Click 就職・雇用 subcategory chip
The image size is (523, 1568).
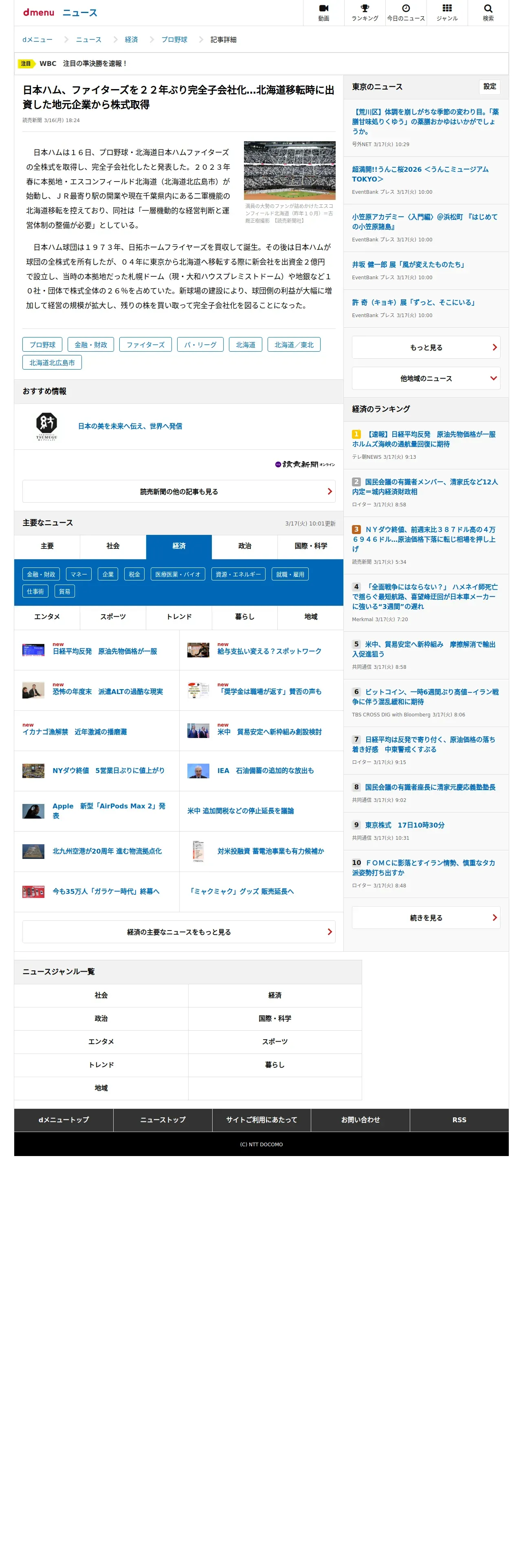point(290,575)
